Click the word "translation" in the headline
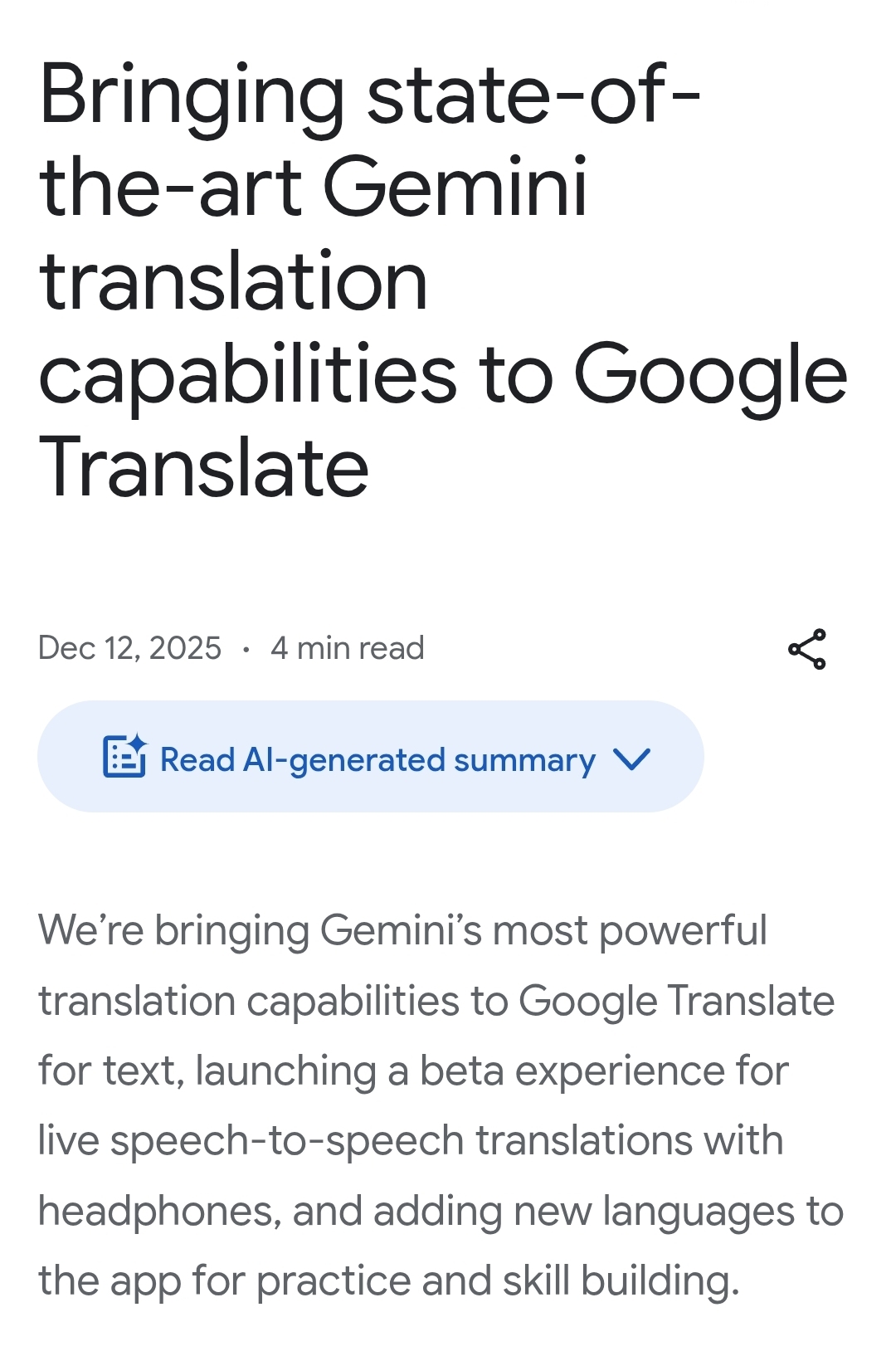The height and width of the screenshot is (1356, 896). [233, 282]
